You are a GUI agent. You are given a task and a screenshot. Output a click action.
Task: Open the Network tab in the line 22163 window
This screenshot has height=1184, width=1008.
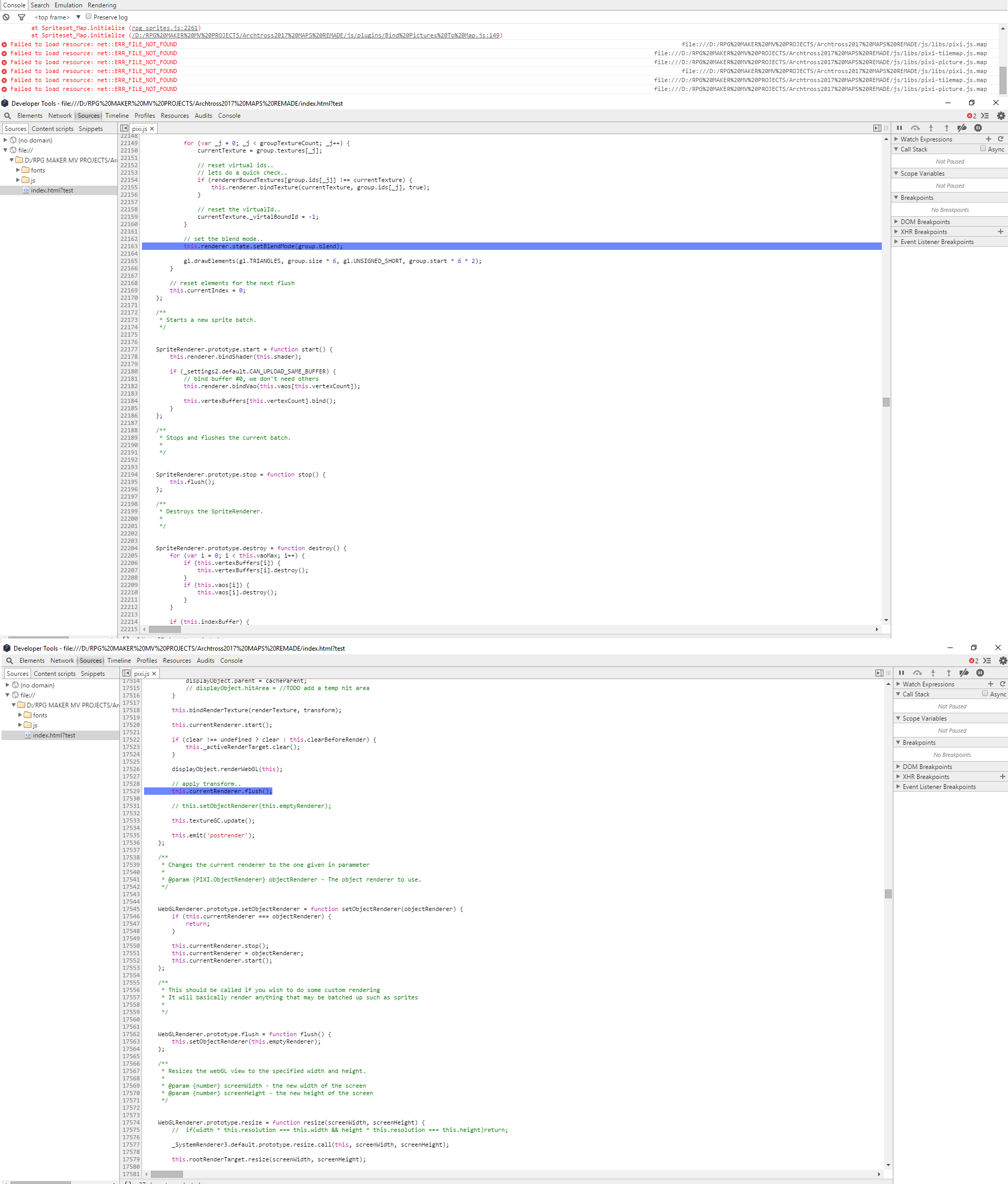pos(60,116)
